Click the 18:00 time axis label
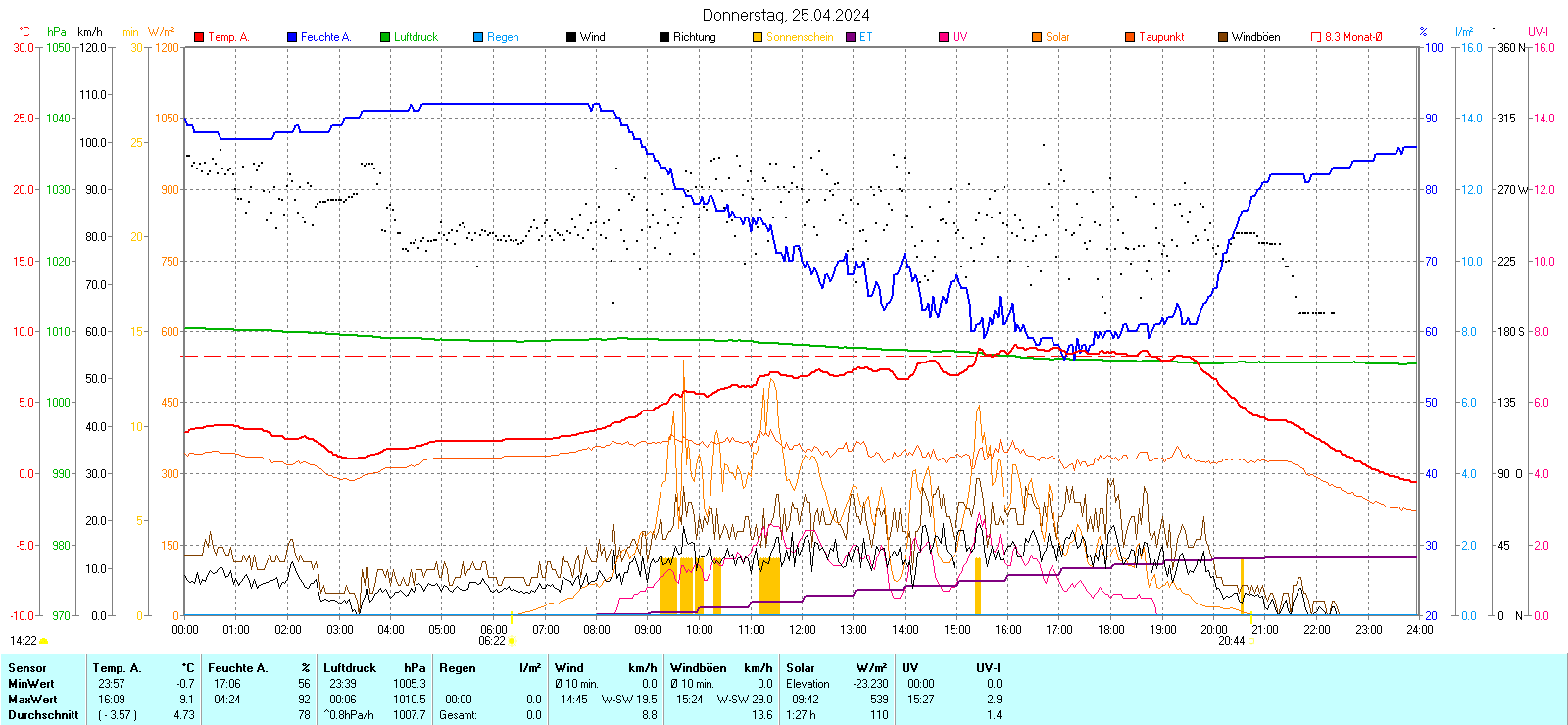Viewport: 1568px width, 725px height. (1110, 630)
